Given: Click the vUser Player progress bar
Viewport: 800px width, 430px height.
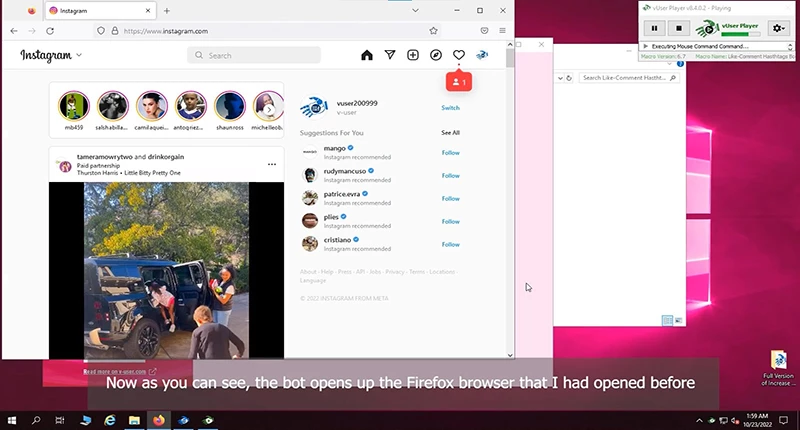Looking at the screenshot, I should point(740,34).
